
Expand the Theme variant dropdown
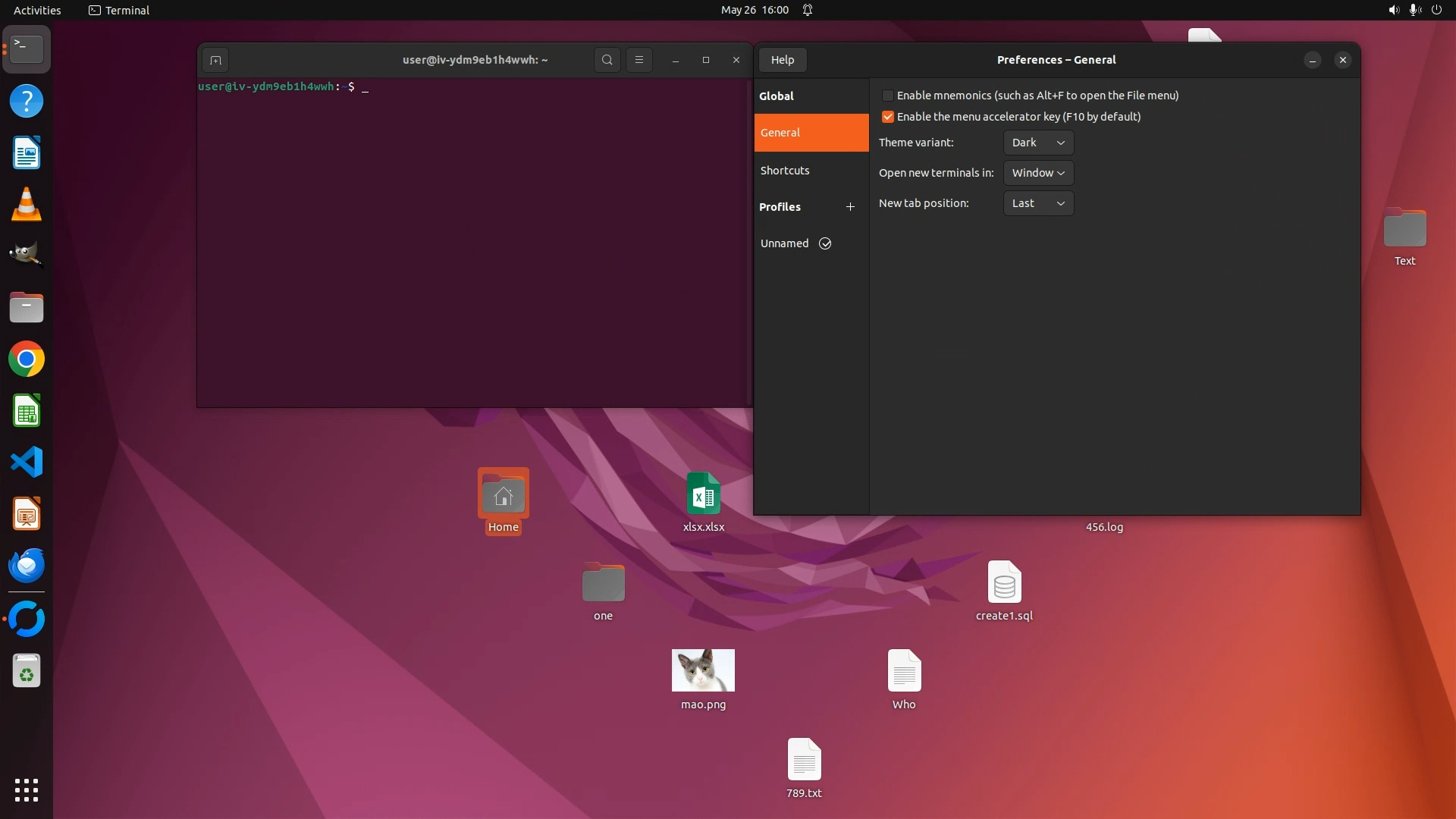pyautogui.click(x=1038, y=143)
